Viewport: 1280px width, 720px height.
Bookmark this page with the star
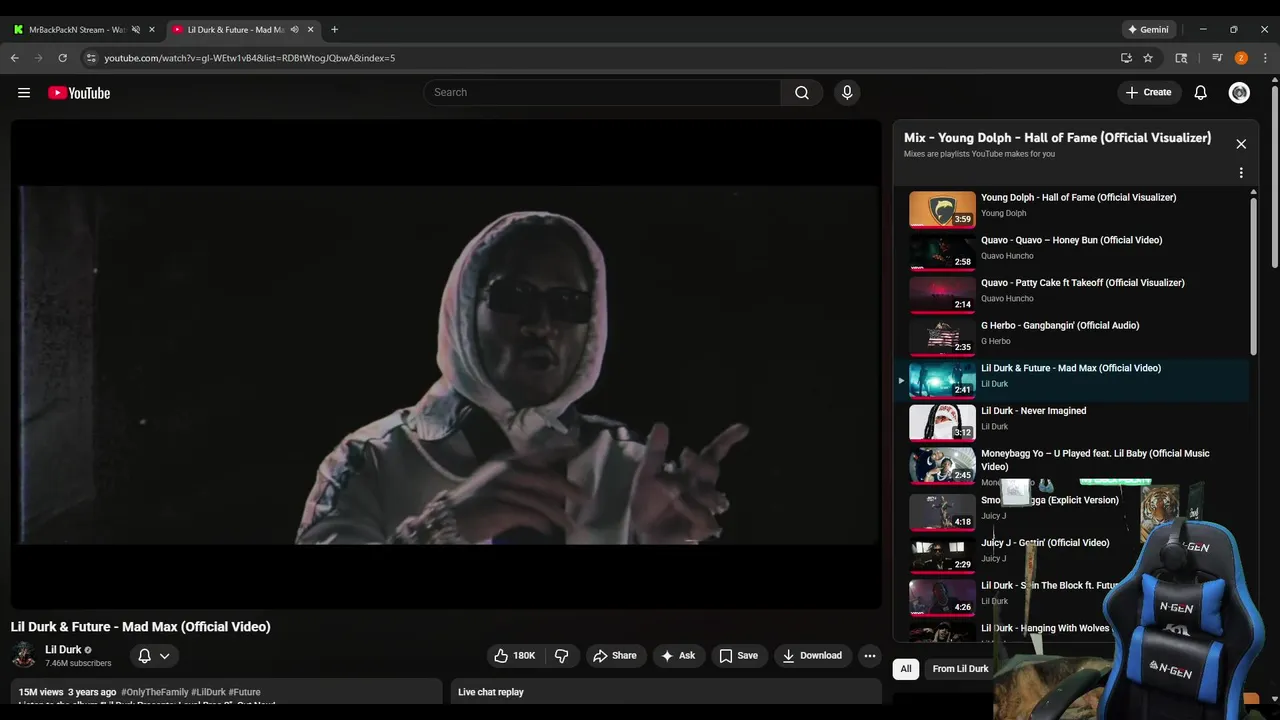[x=1148, y=58]
